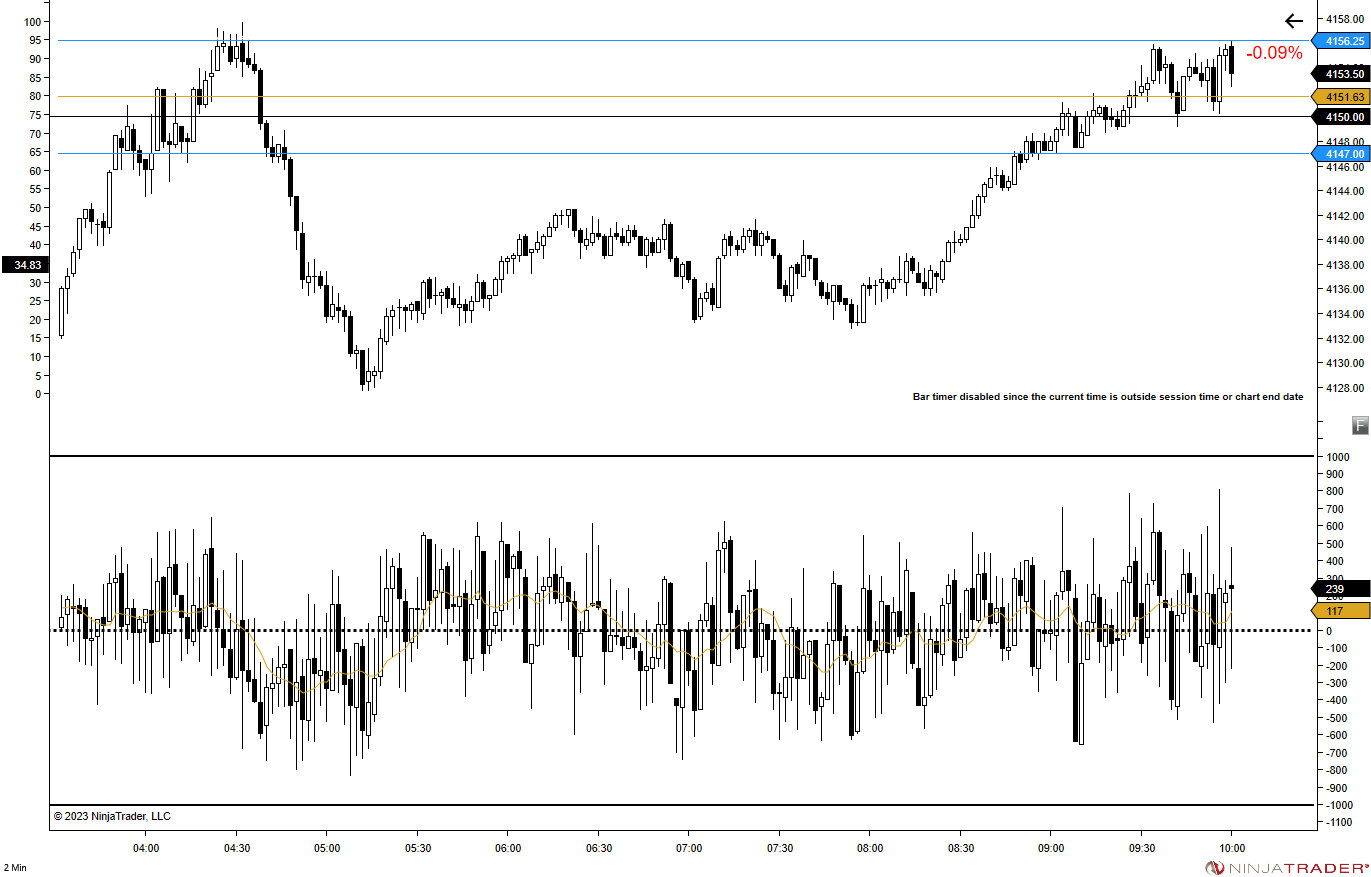This screenshot has width=1371, height=877.
Task: Click the black 239 indicator value marker
Action: 1340,589
